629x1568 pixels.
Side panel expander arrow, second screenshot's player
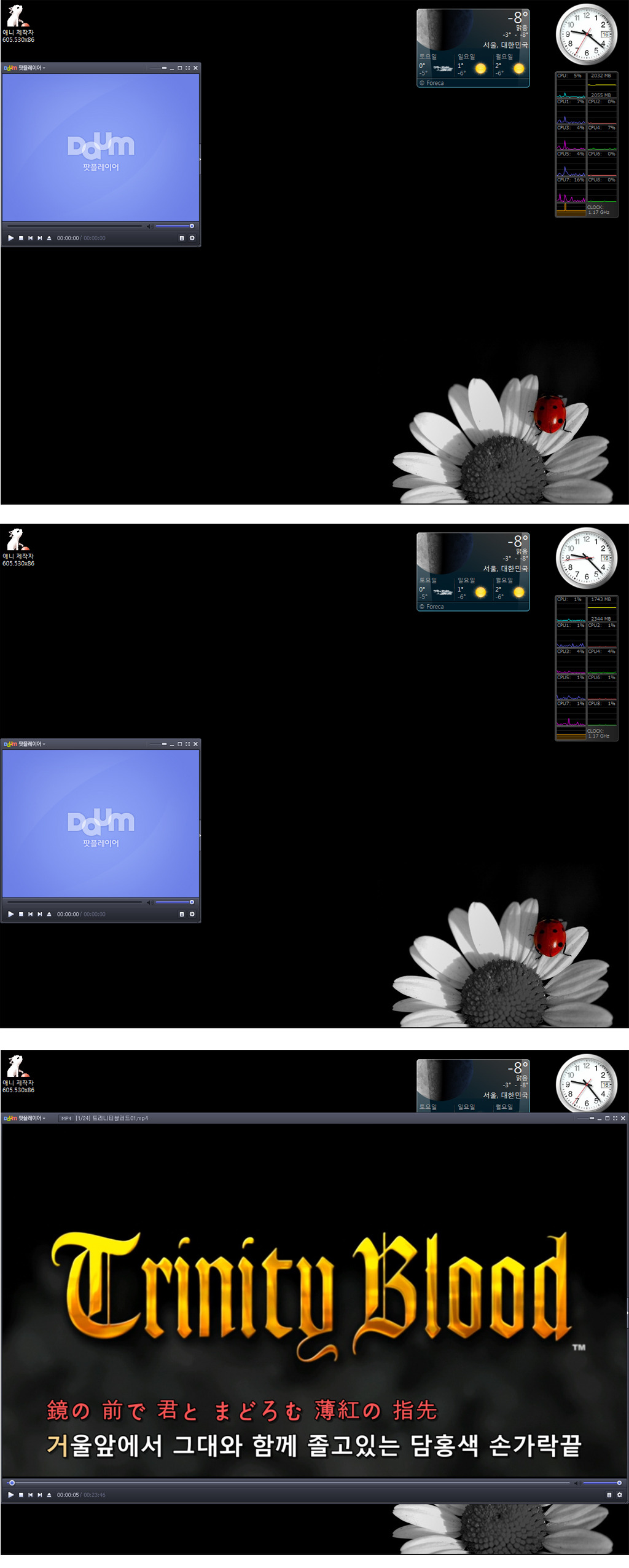point(200,835)
